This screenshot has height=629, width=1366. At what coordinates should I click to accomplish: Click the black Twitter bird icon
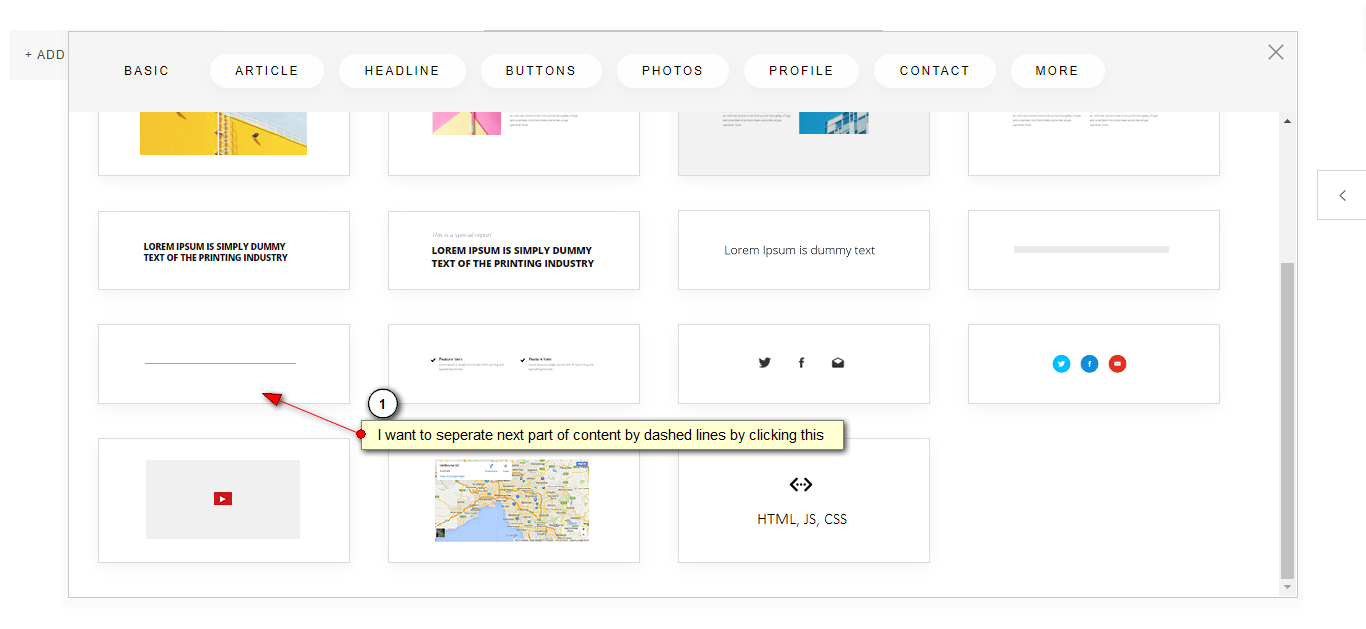click(765, 362)
